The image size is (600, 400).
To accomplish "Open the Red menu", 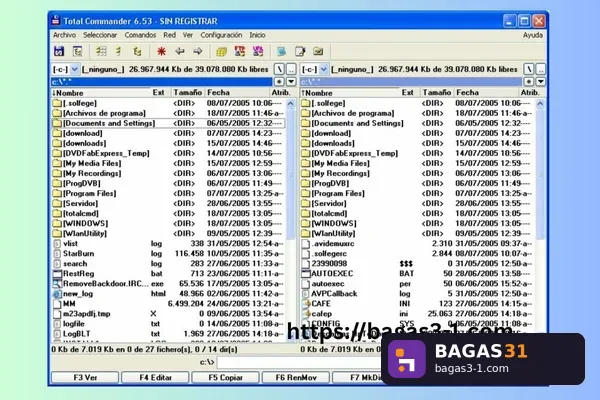I will point(170,35).
